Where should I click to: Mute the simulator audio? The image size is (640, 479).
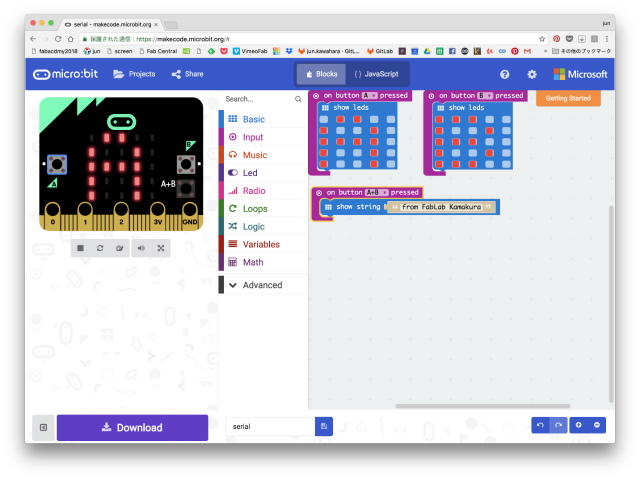[141, 248]
